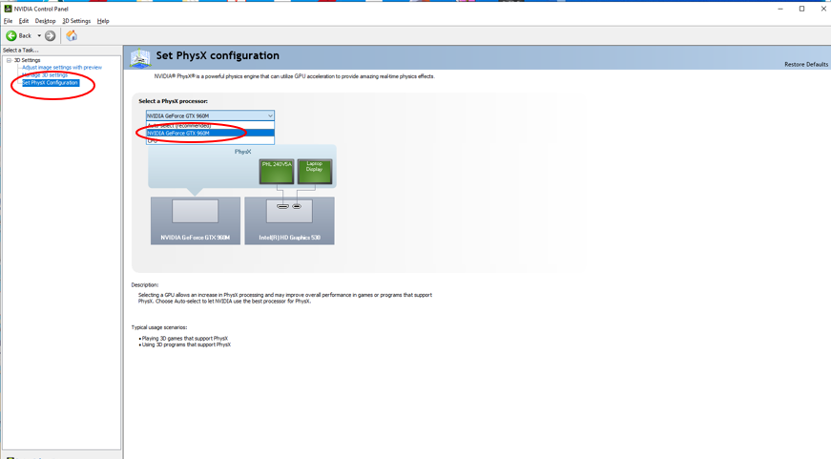This screenshot has width=832, height=460.
Task: Close the NVIDIA Control Panel window
Action: (823, 8)
